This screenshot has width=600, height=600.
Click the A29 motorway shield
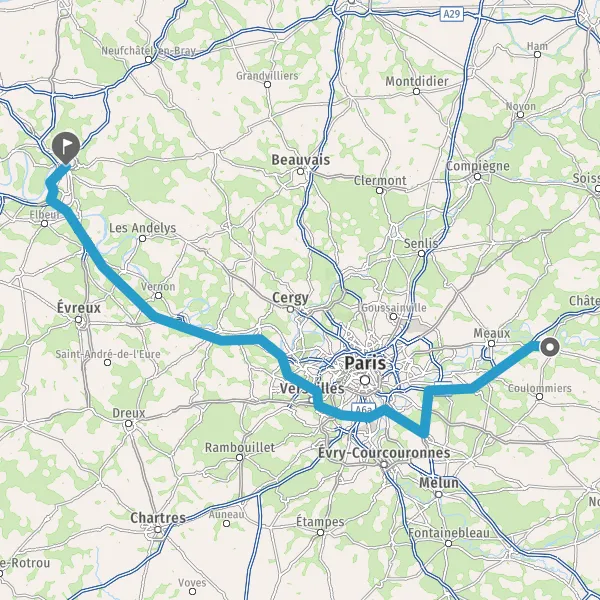452,14
